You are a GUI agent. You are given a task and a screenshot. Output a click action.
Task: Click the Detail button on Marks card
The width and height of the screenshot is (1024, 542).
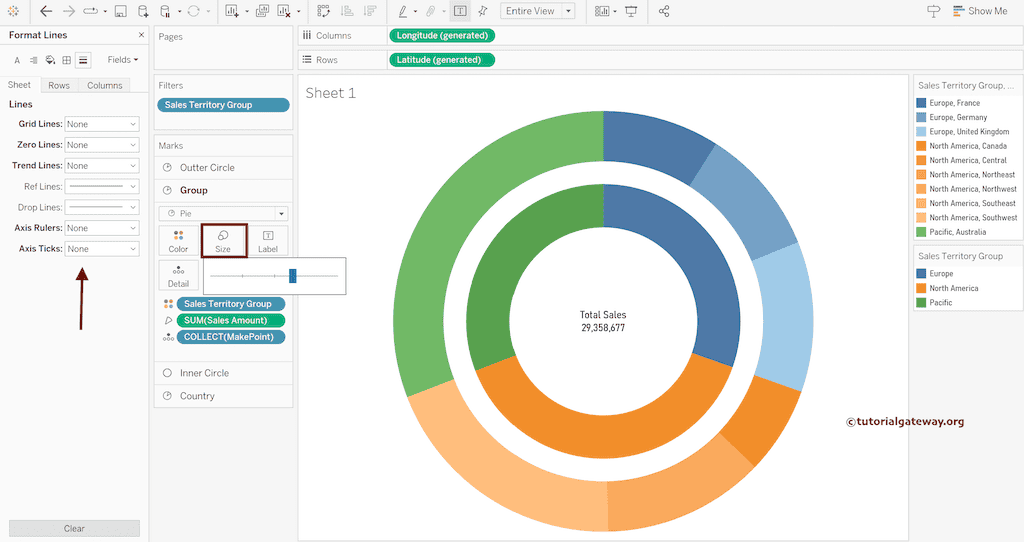(178, 276)
